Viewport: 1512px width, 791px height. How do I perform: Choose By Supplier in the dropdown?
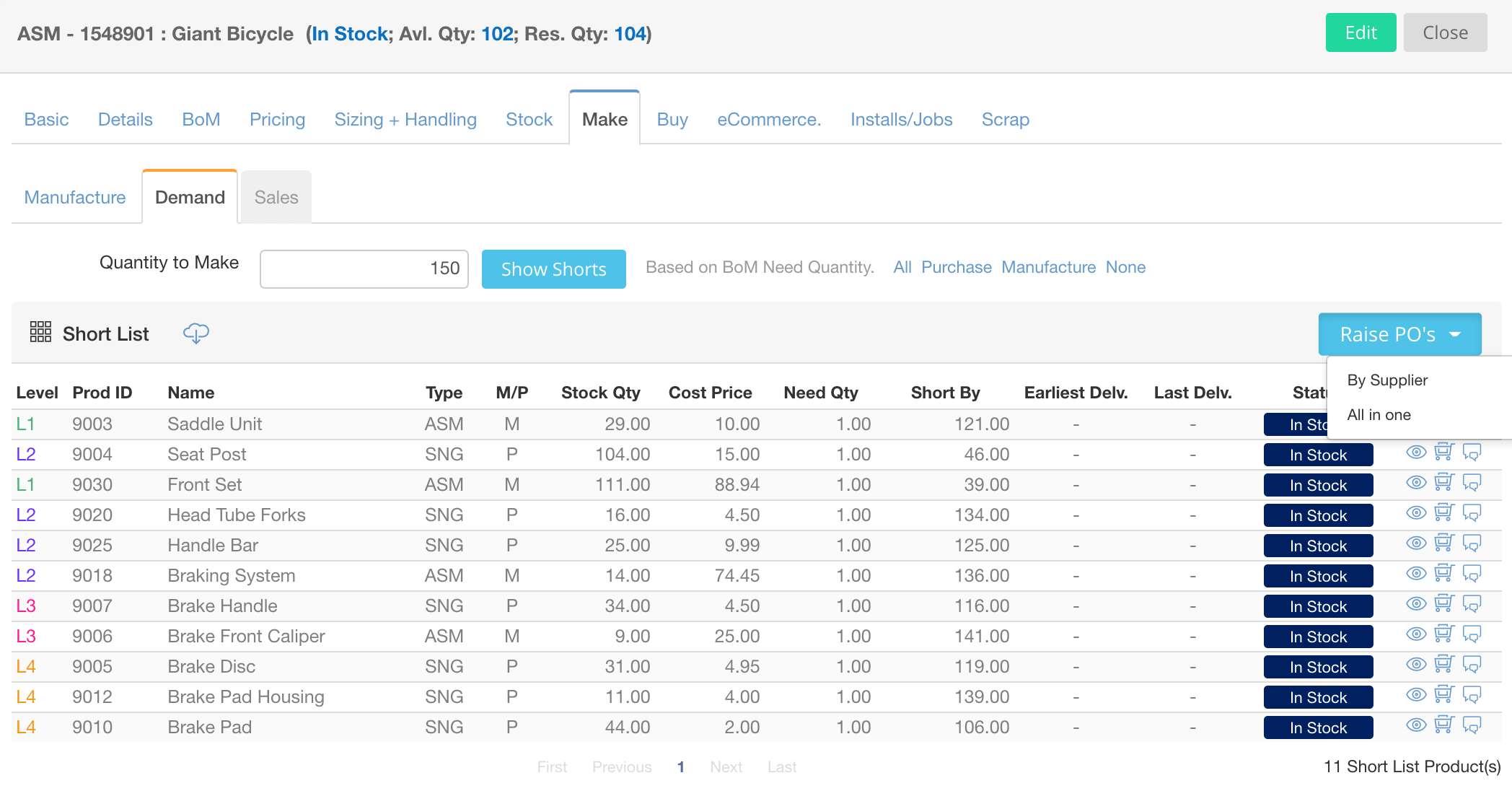(1387, 380)
